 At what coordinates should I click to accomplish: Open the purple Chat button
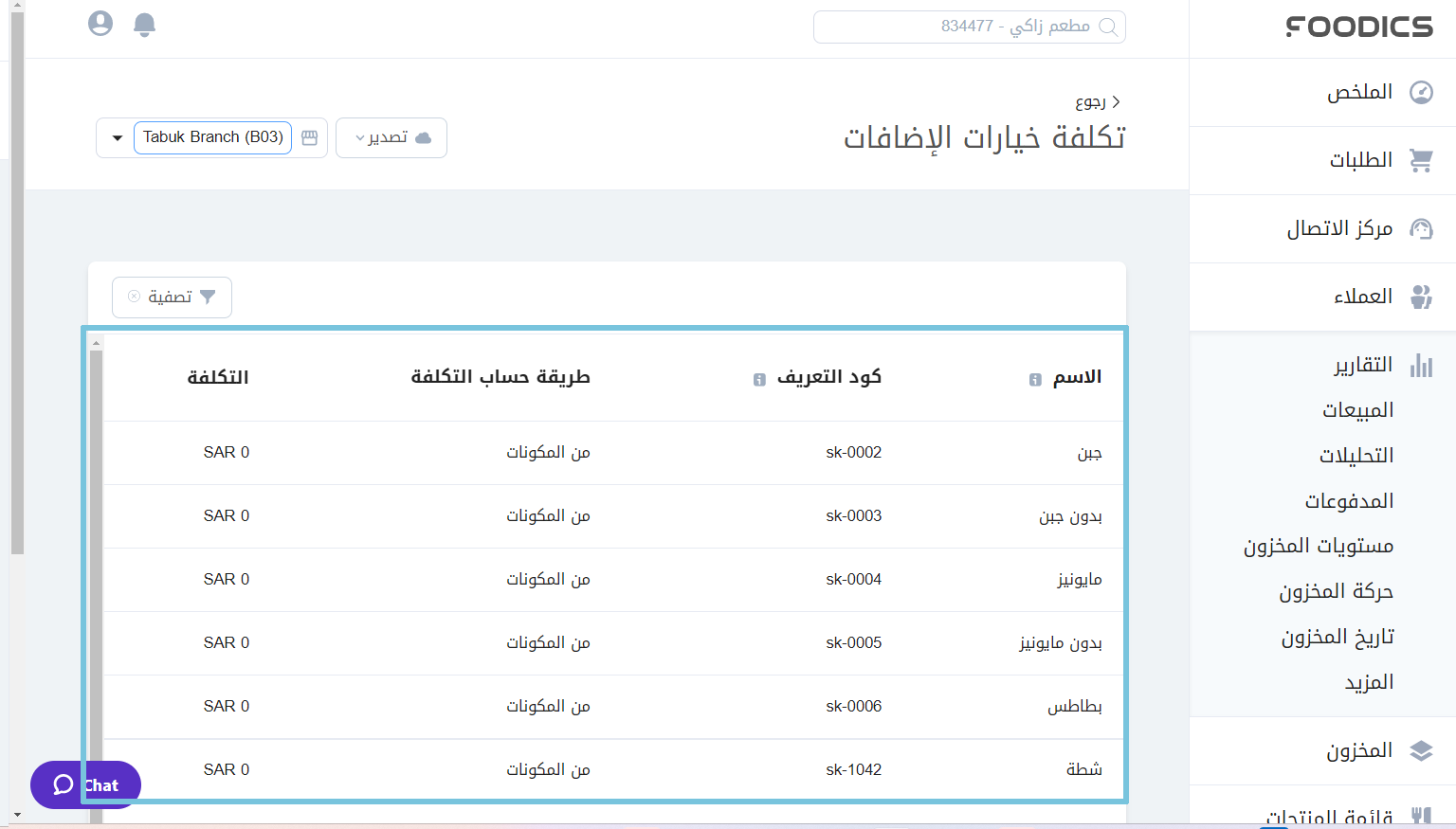click(x=84, y=784)
